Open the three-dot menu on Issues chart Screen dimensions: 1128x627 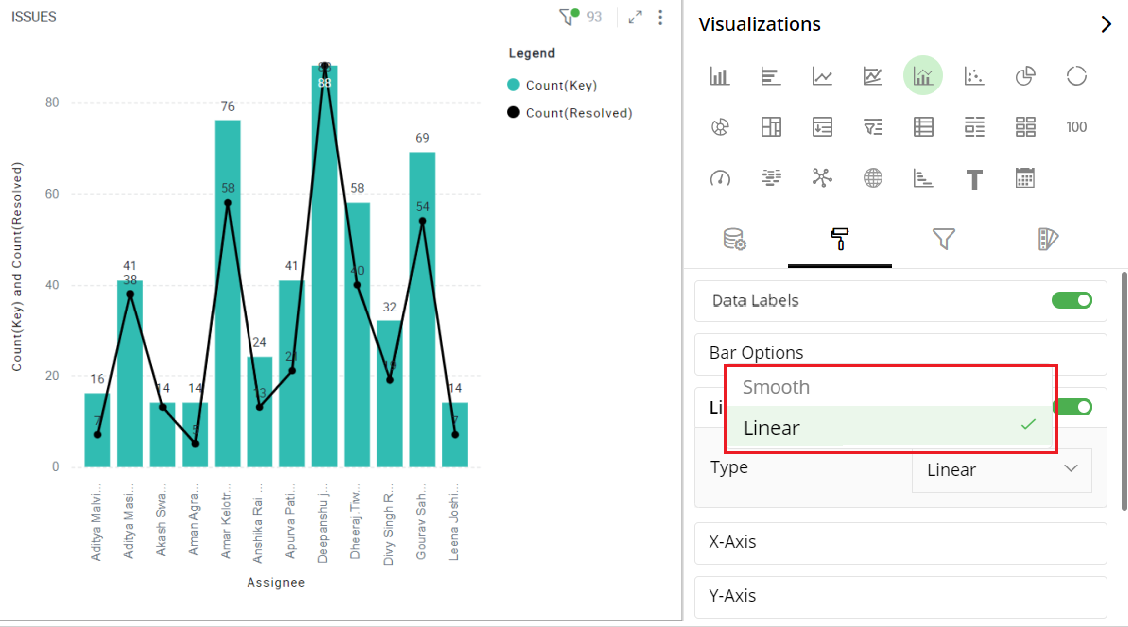[660, 17]
